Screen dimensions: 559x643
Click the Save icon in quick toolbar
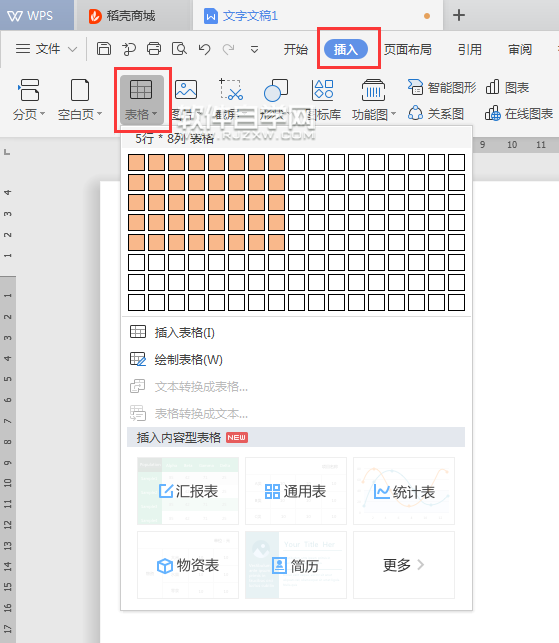click(x=104, y=49)
